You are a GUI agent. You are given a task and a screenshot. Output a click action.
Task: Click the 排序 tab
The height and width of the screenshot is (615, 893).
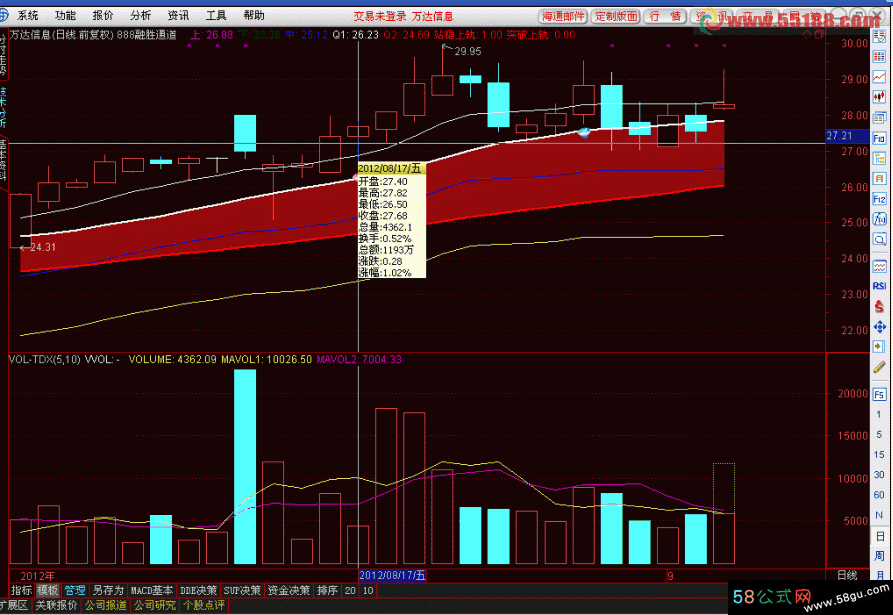327,591
